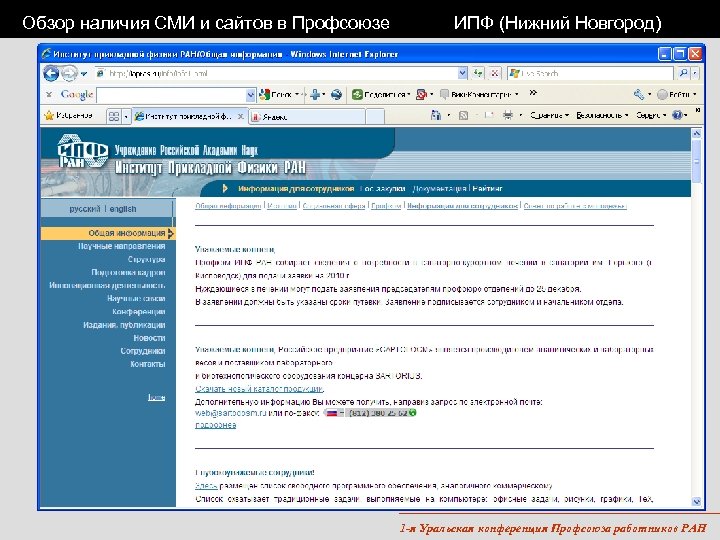The height and width of the screenshot is (540, 720).
Task: Click the Здесь link about free software
Action: pos(206,485)
